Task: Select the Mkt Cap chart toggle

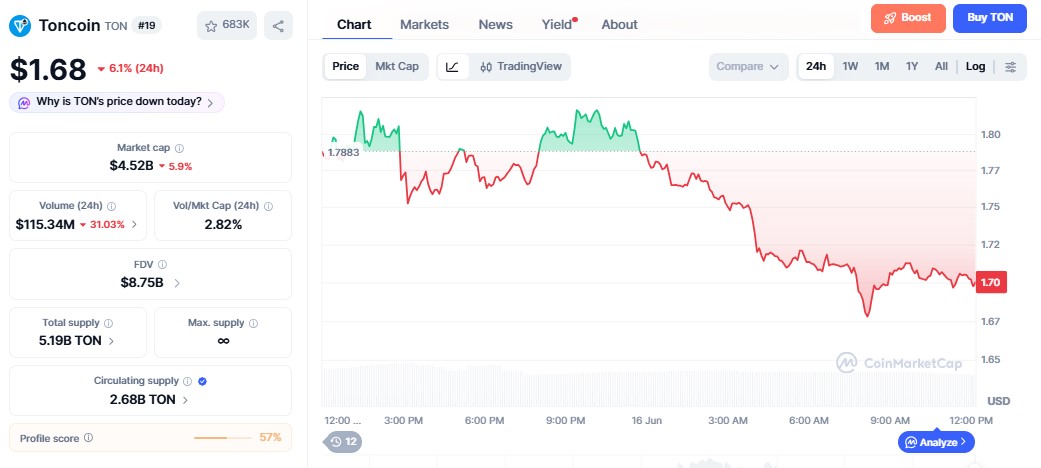Action: [x=397, y=66]
